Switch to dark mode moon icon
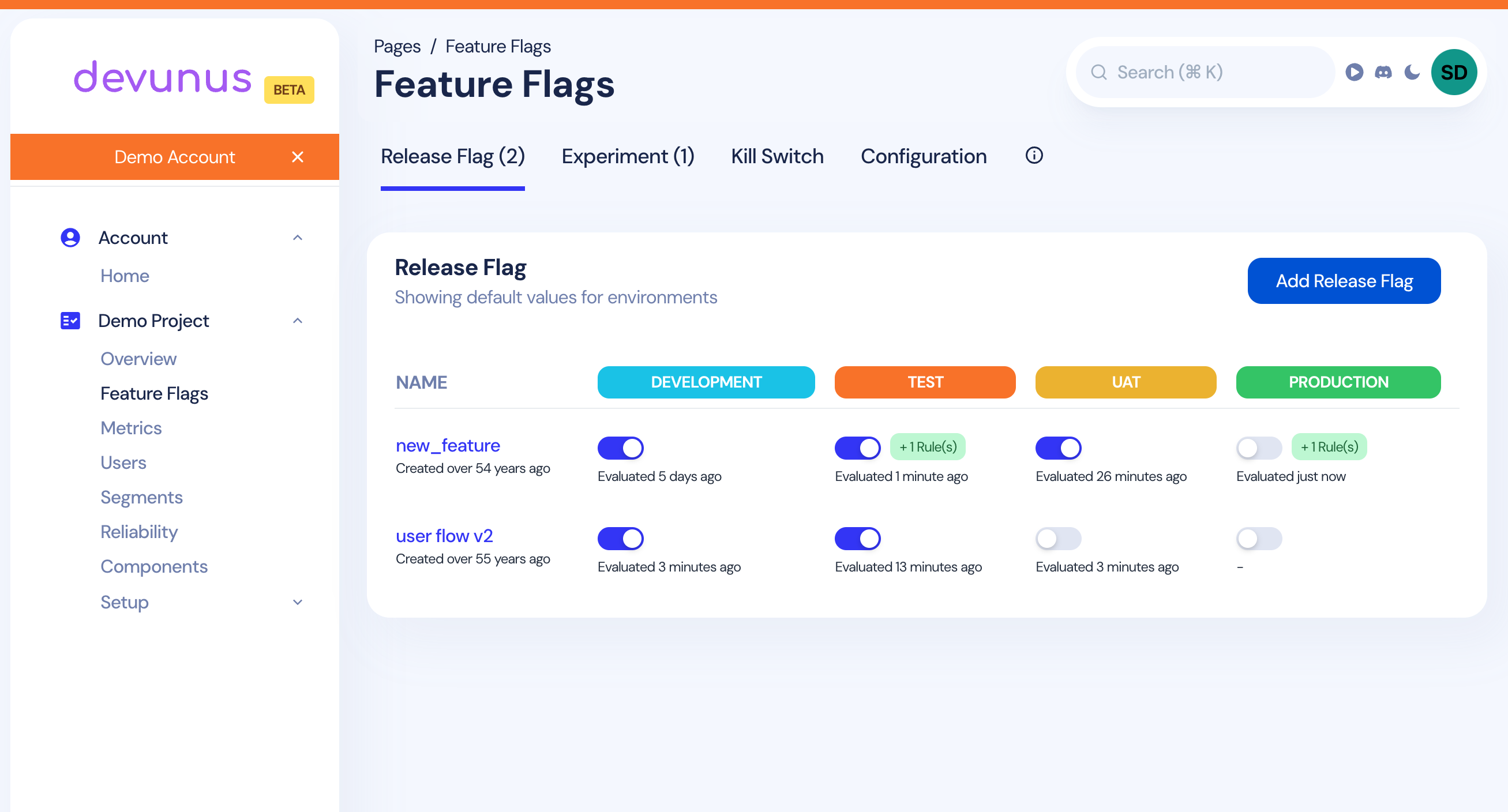This screenshot has width=1508, height=812. [x=1412, y=72]
